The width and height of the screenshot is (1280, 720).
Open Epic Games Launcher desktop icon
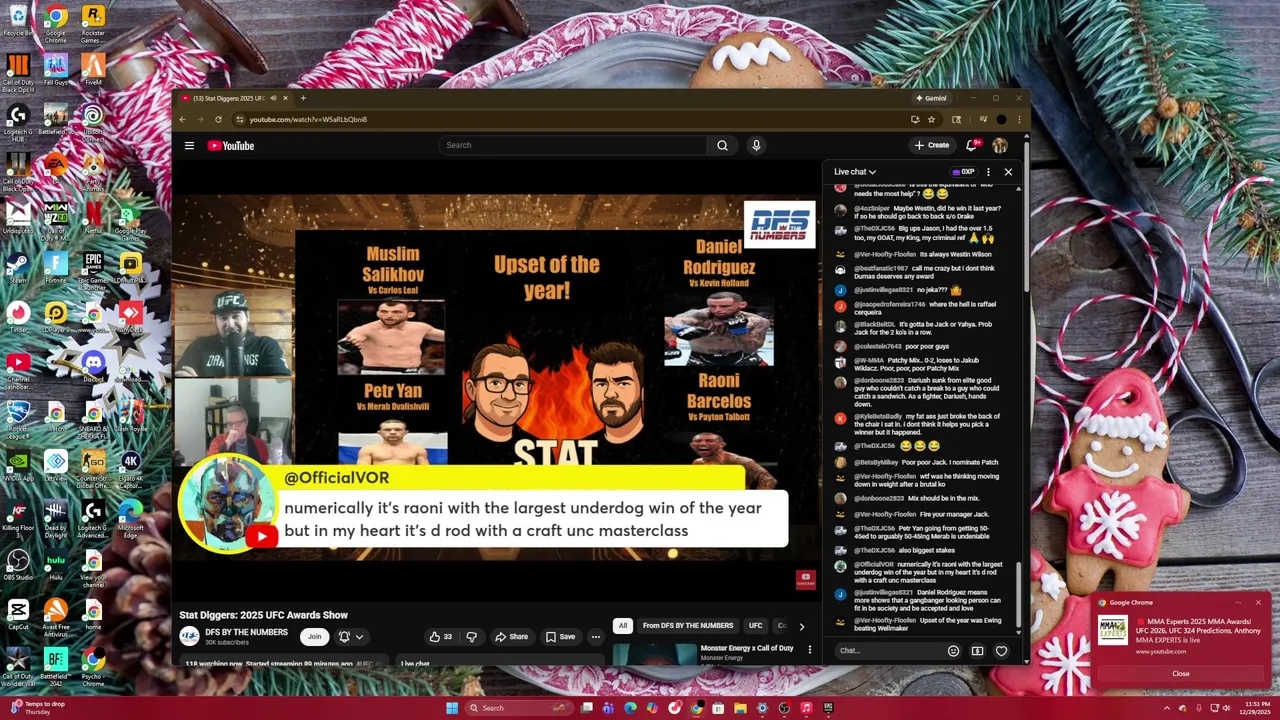[x=93, y=268]
